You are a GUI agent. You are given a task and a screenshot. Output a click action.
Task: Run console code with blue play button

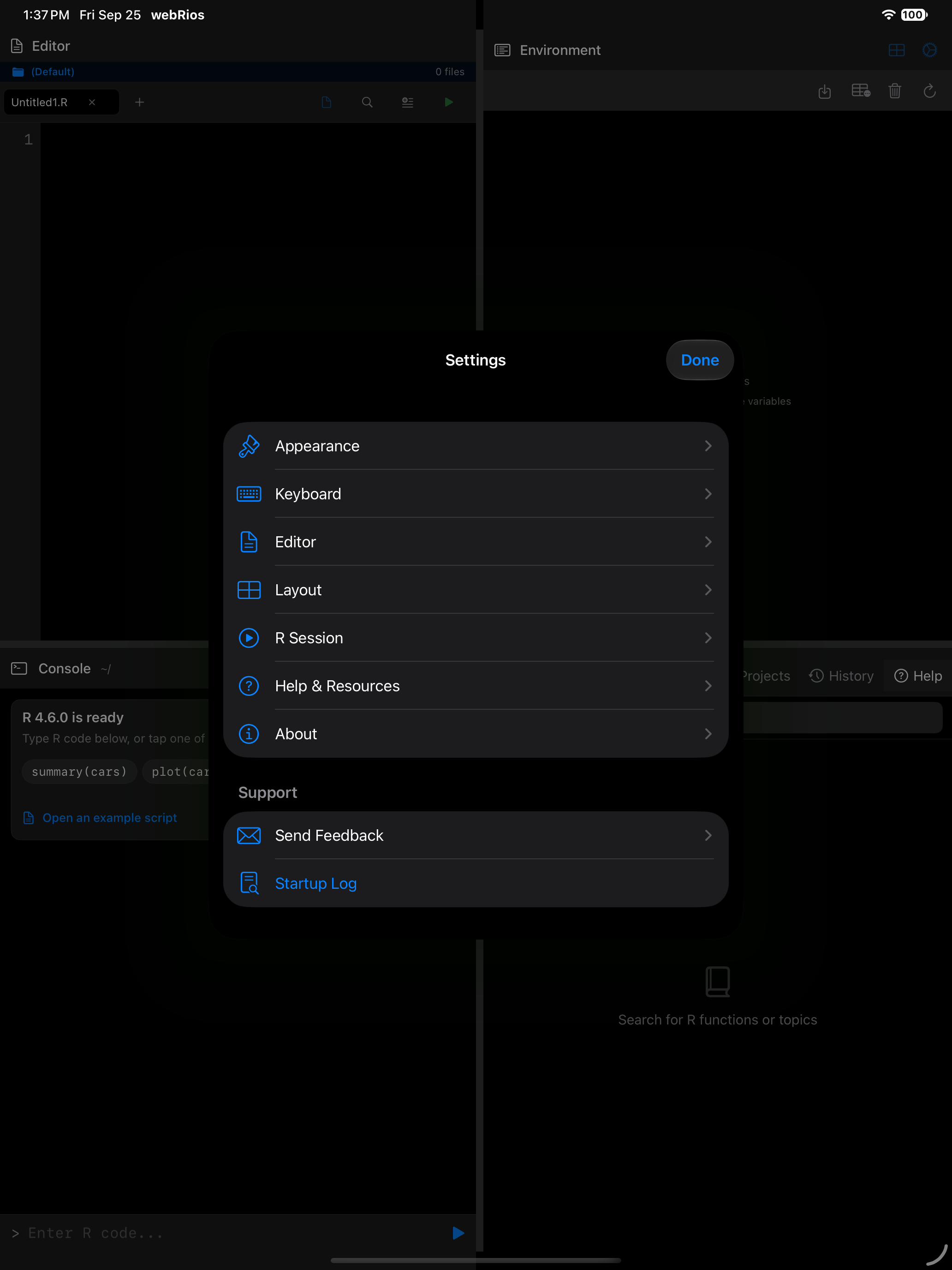click(x=458, y=1233)
